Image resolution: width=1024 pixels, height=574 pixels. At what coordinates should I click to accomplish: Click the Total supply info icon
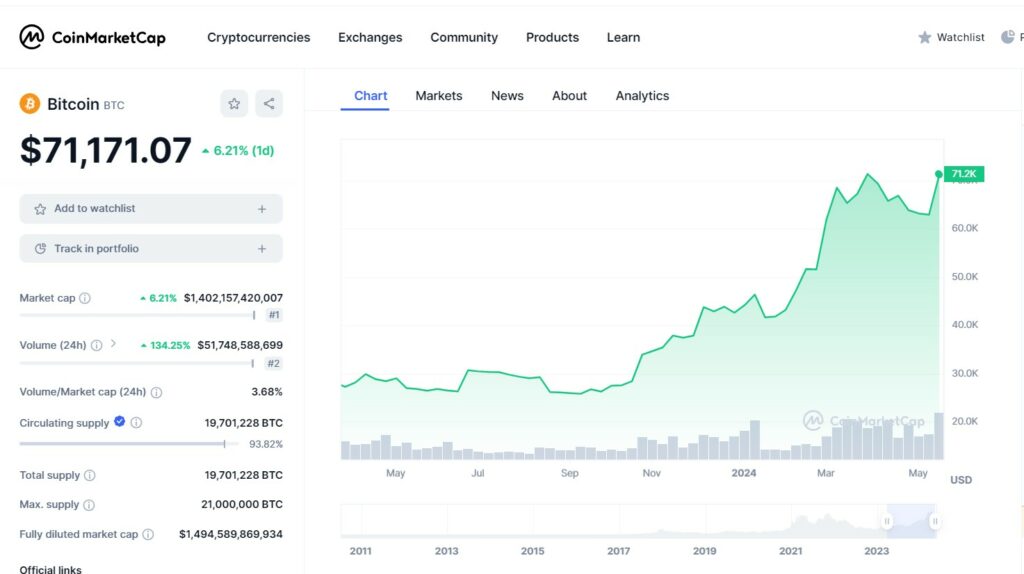pos(89,475)
